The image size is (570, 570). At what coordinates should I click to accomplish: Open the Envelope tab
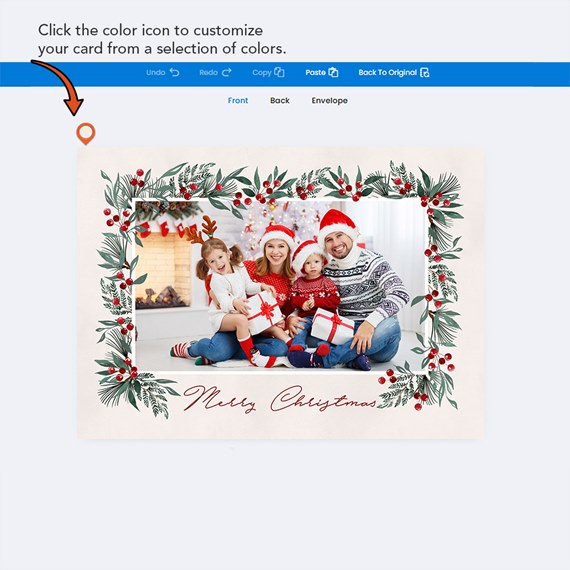329,101
